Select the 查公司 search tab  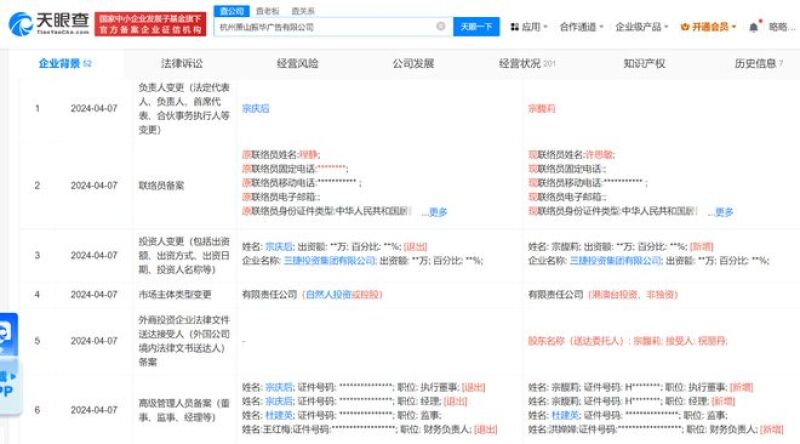click(232, 11)
